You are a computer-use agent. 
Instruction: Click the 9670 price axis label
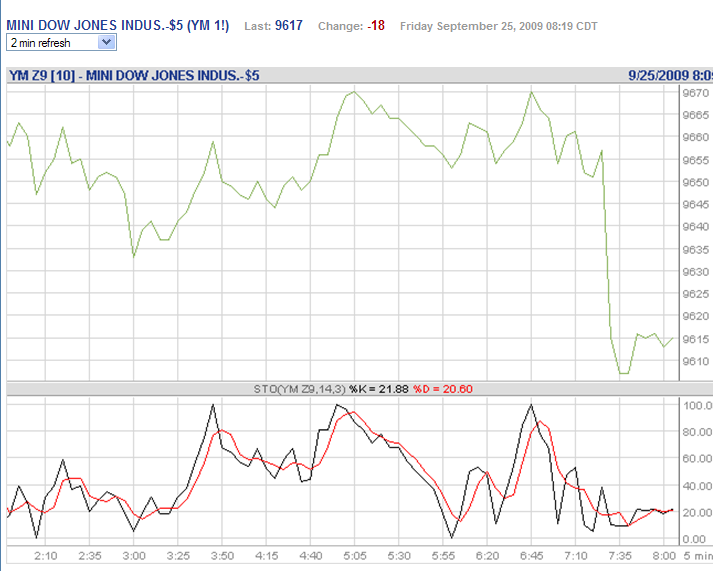(696, 93)
